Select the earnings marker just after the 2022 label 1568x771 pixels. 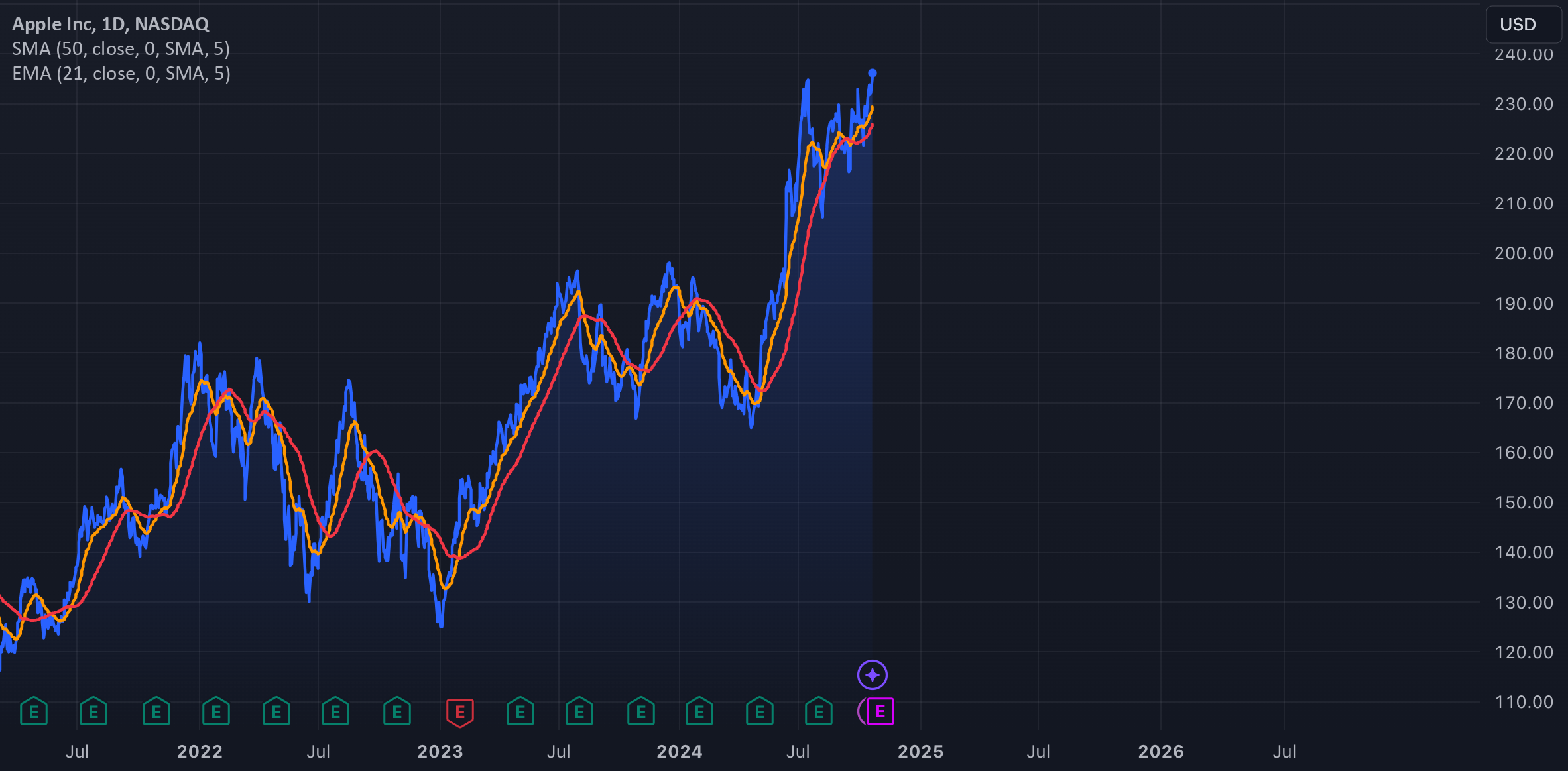[x=216, y=712]
